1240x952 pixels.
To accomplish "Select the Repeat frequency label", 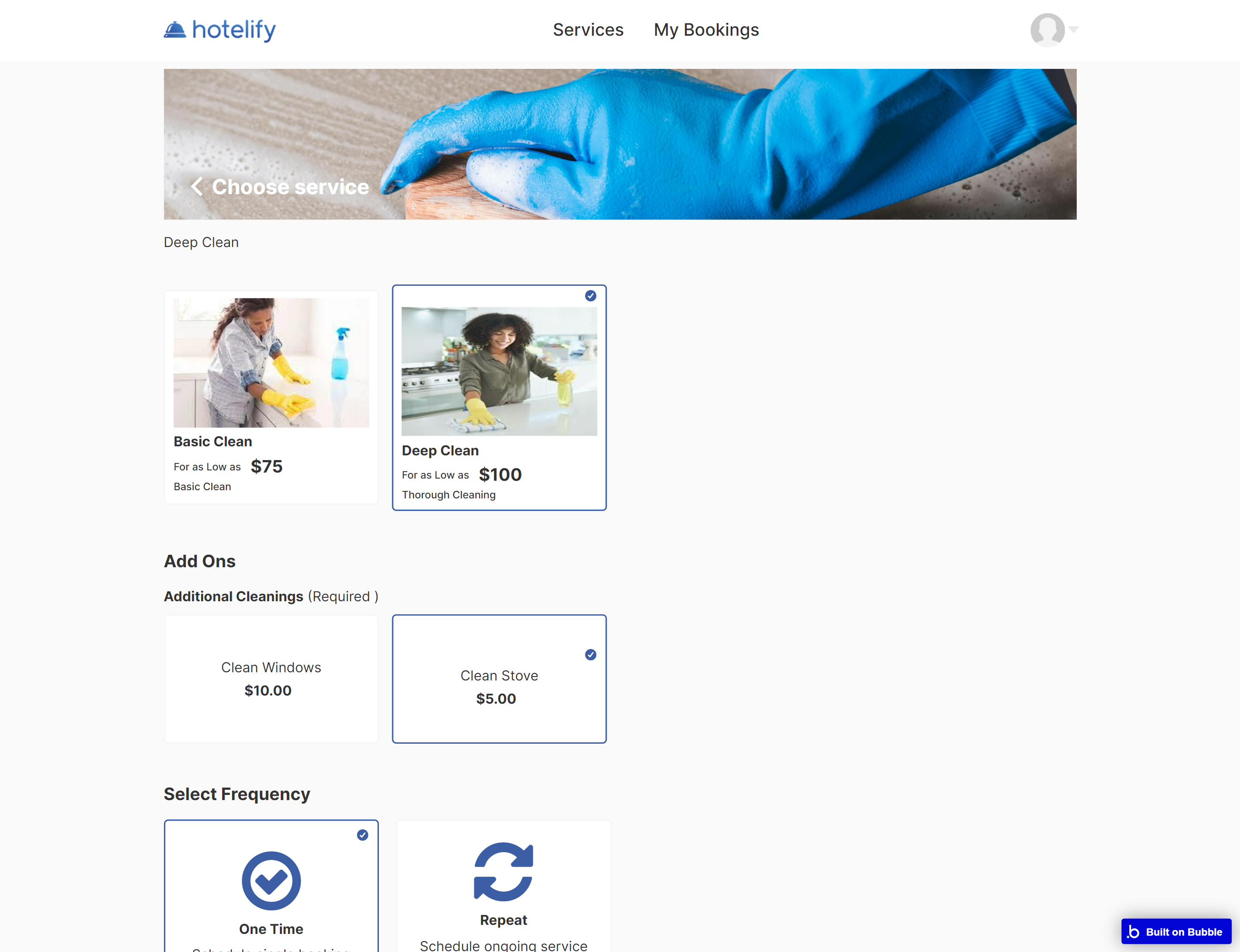I will (503, 920).
